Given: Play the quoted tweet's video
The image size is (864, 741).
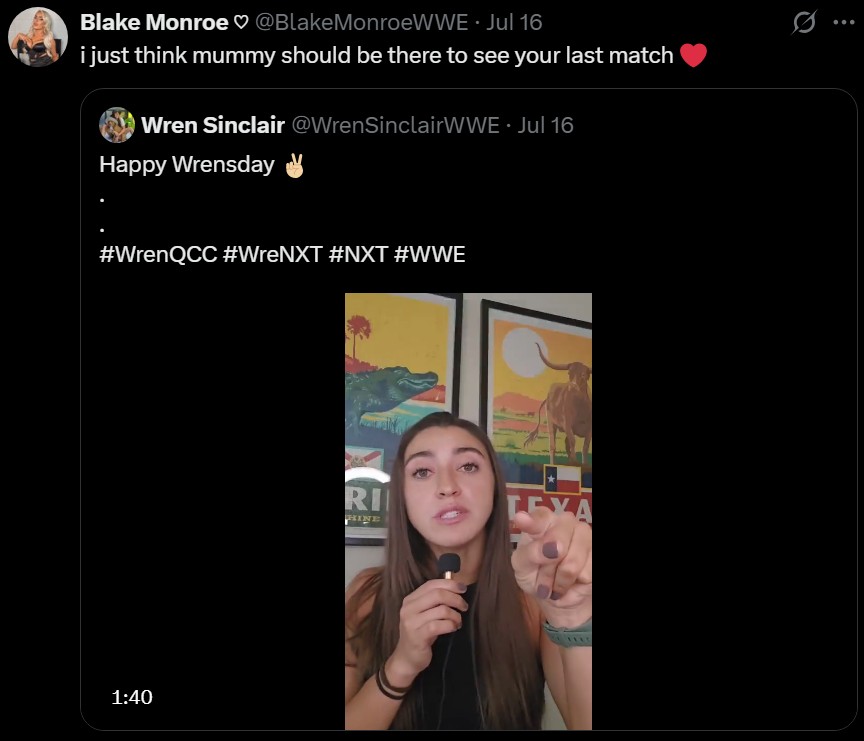Looking at the screenshot, I should 468,511.
